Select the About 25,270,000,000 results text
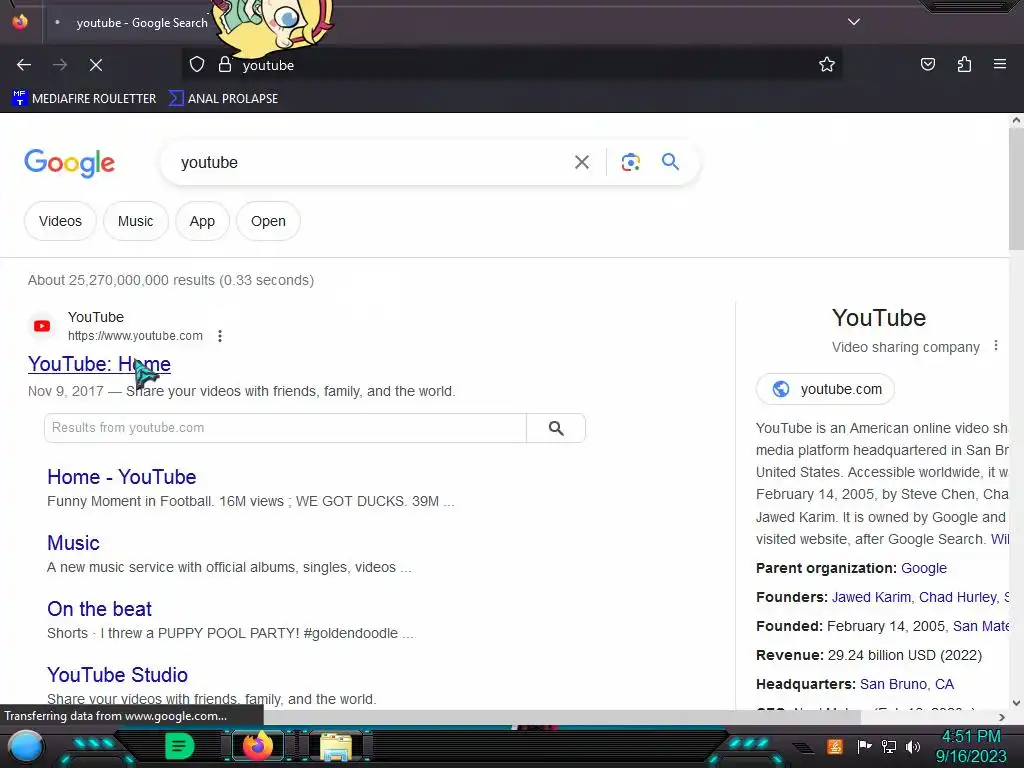The image size is (1024, 768). (x=171, y=280)
